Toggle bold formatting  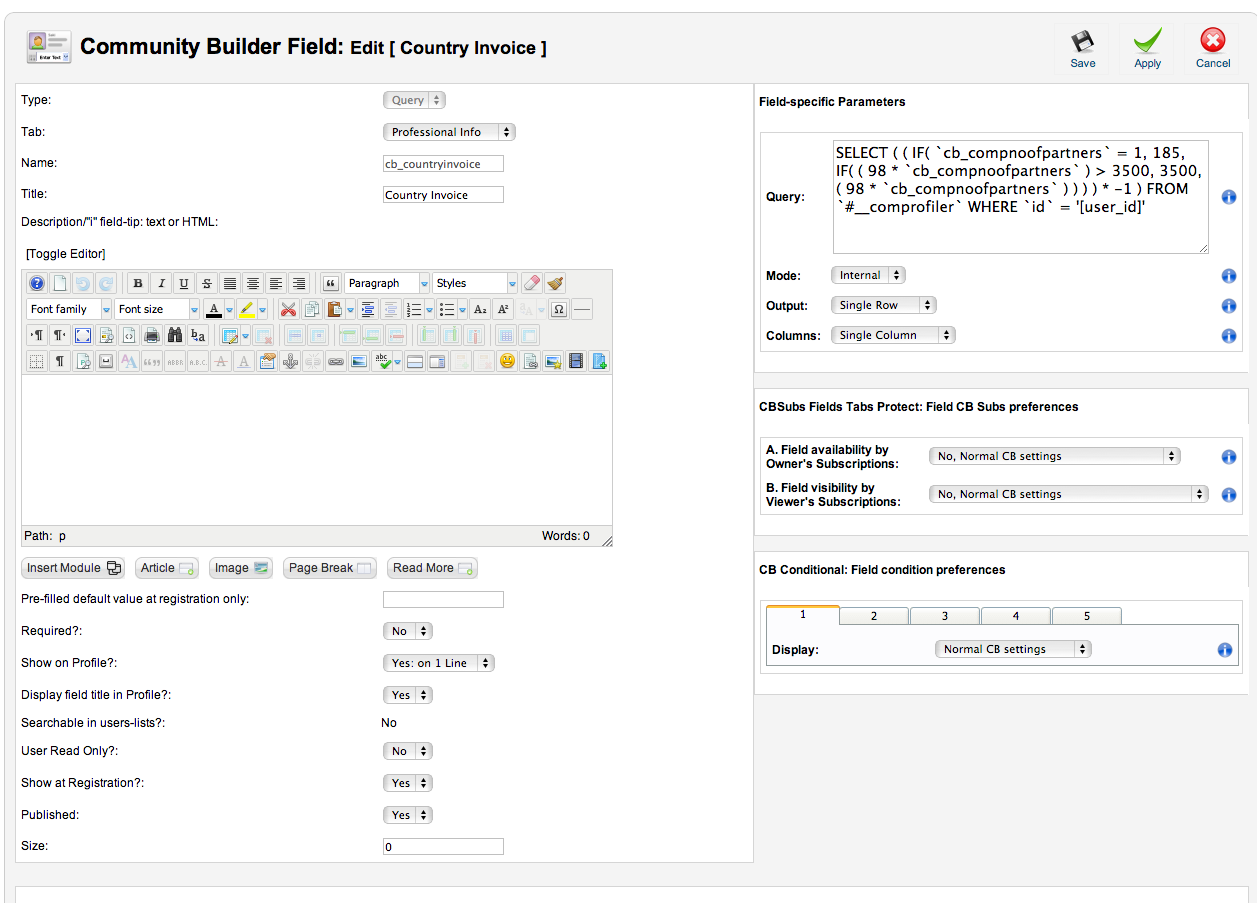(x=138, y=283)
